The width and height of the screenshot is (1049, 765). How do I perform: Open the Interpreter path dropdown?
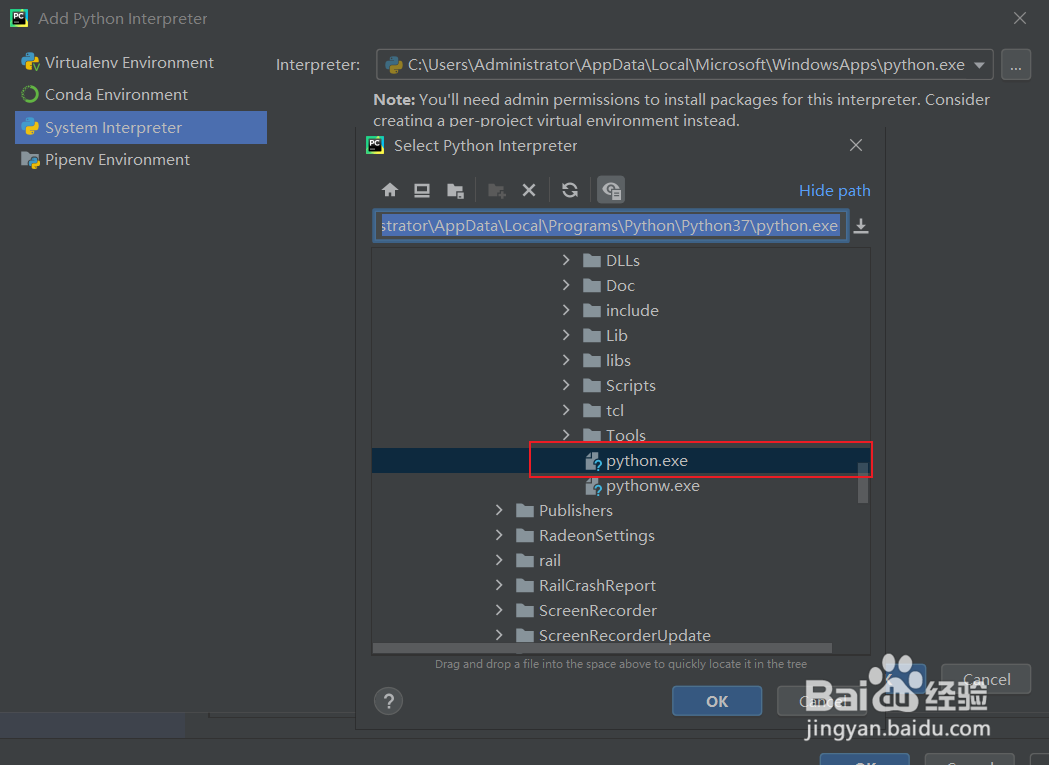click(979, 65)
